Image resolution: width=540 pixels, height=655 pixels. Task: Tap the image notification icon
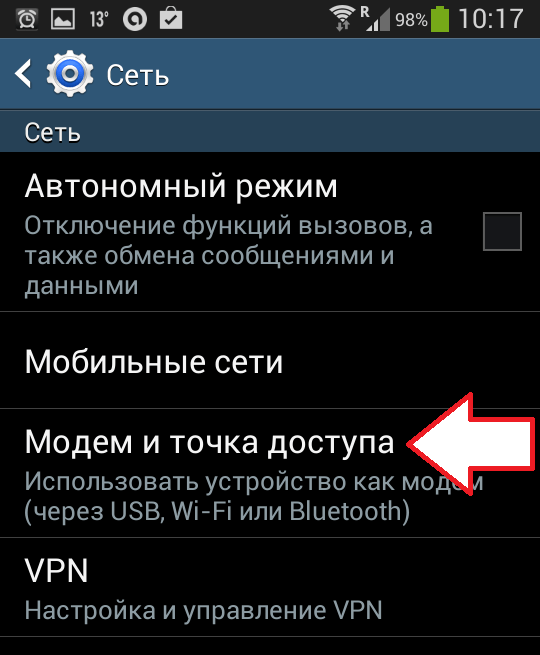click(63, 19)
